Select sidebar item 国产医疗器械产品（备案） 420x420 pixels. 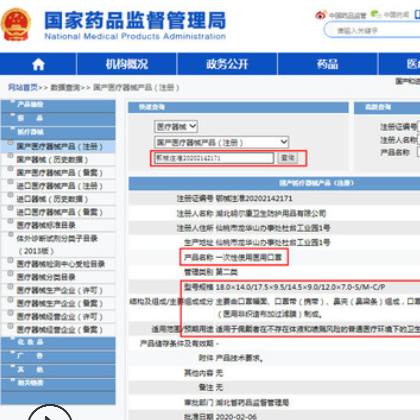pos(59,173)
